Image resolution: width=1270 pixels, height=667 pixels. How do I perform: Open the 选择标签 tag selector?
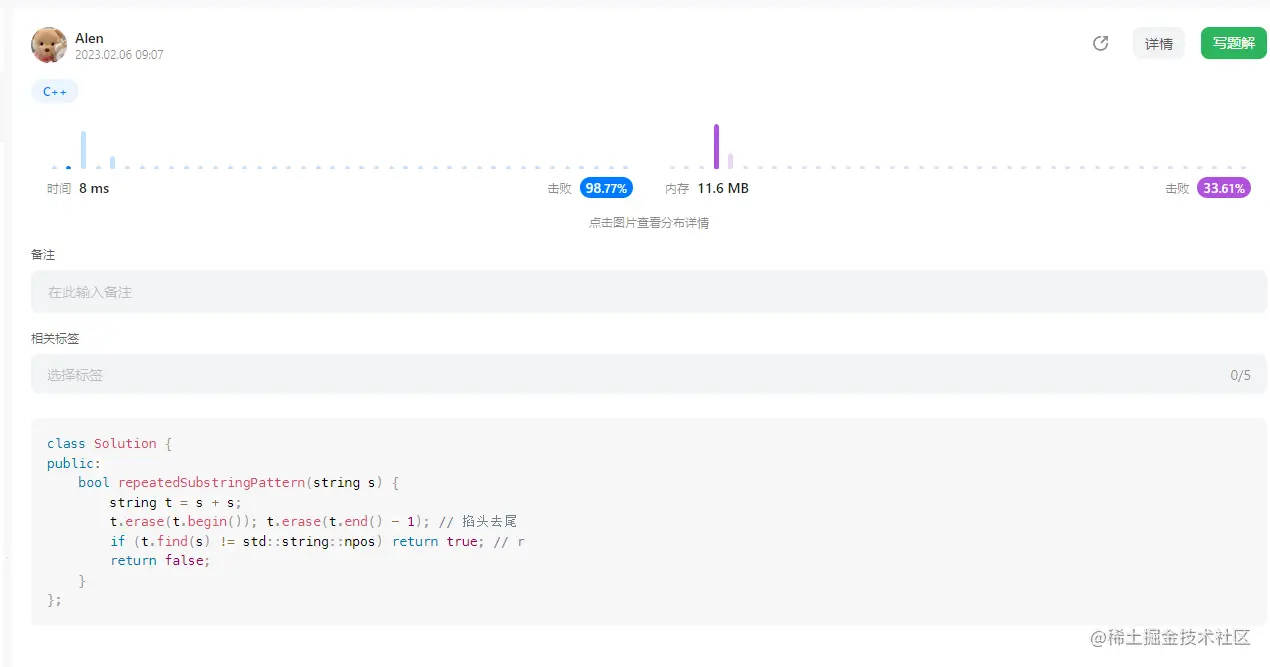click(648, 375)
